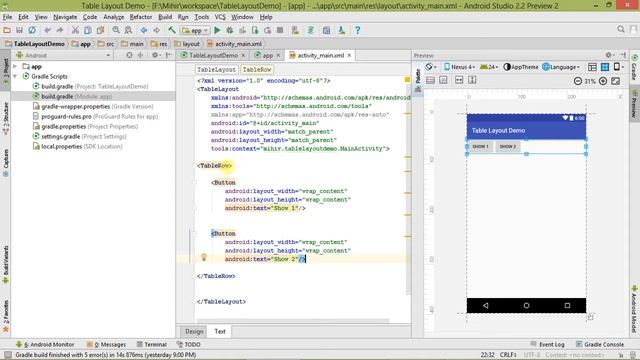This screenshot has height=360, width=640.
Task: Click the Copy toolbar icon
Action: (88, 30)
